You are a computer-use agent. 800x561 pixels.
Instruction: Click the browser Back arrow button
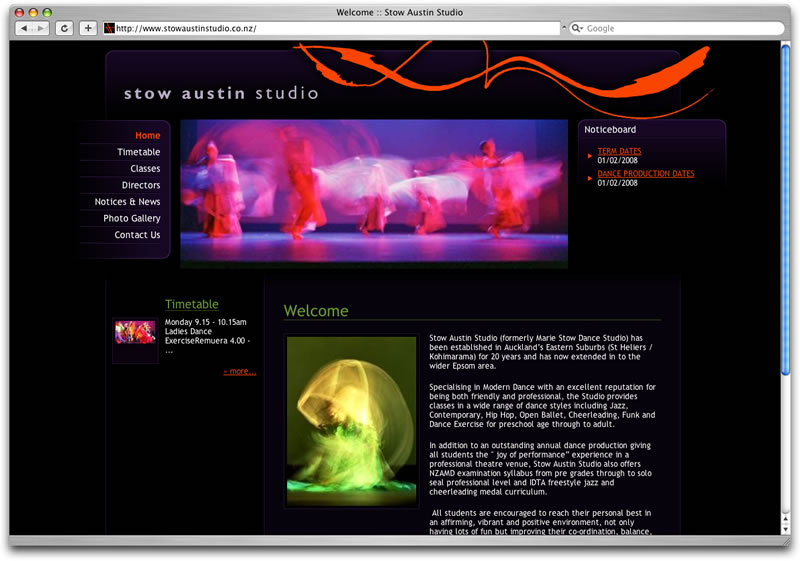click(25, 28)
